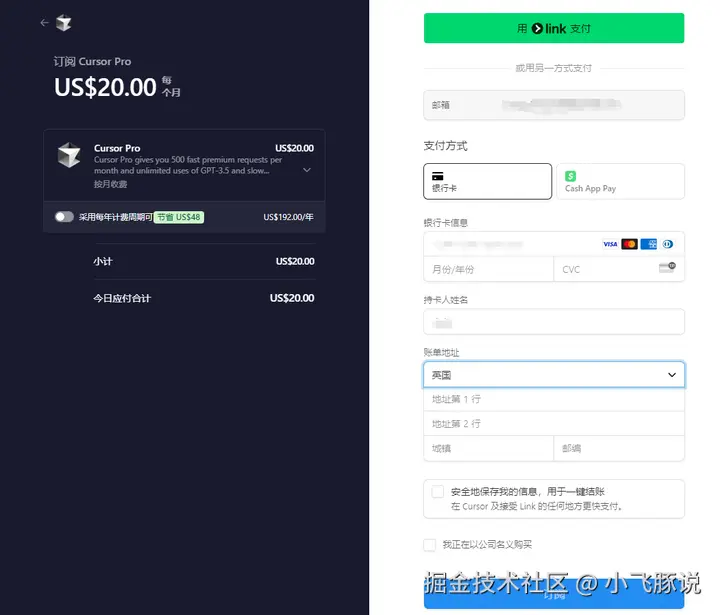Check the 我正在以公司名义购买 checkbox
This screenshot has width=720, height=615.
point(430,545)
